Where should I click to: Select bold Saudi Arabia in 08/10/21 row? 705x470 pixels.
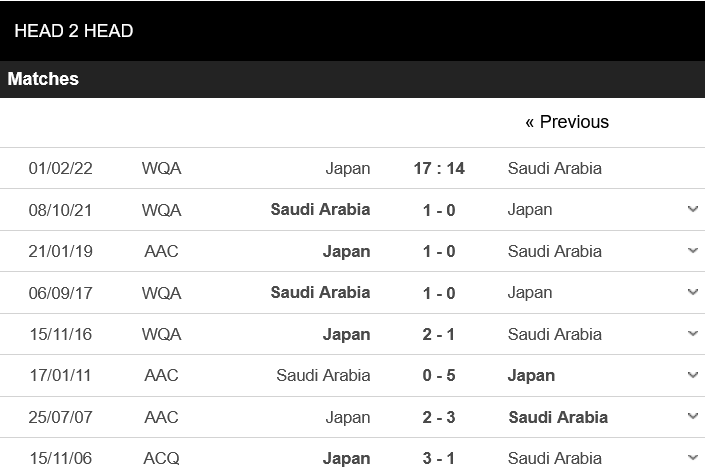[320, 209]
